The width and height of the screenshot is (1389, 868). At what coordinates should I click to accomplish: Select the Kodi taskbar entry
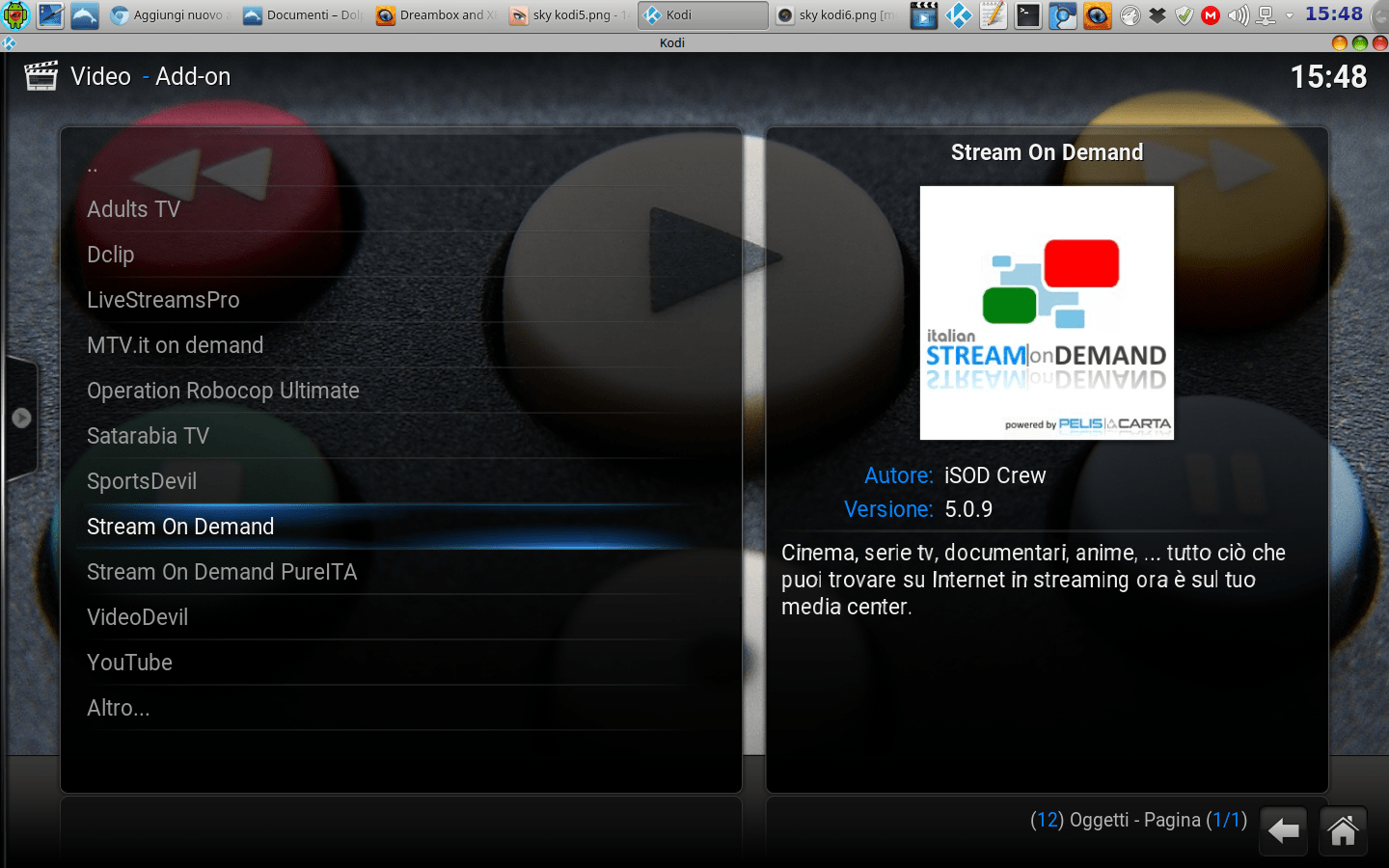point(703,14)
